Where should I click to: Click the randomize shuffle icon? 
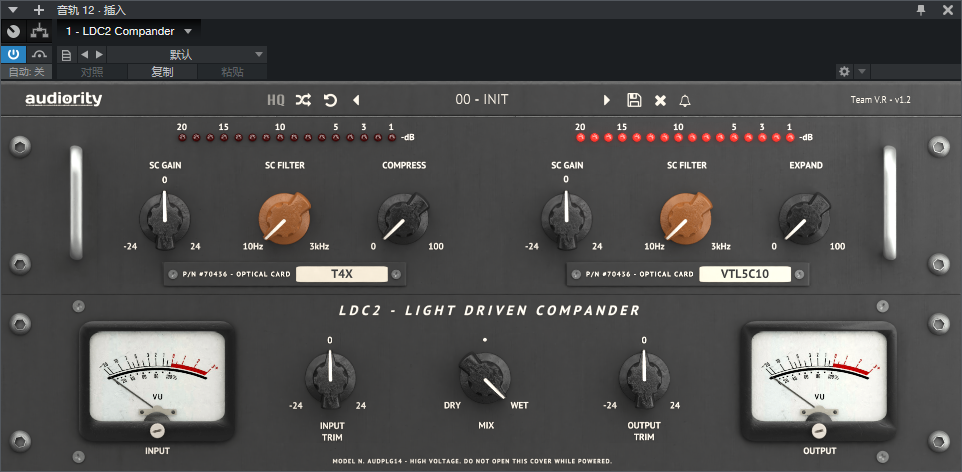[x=303, y=100]
